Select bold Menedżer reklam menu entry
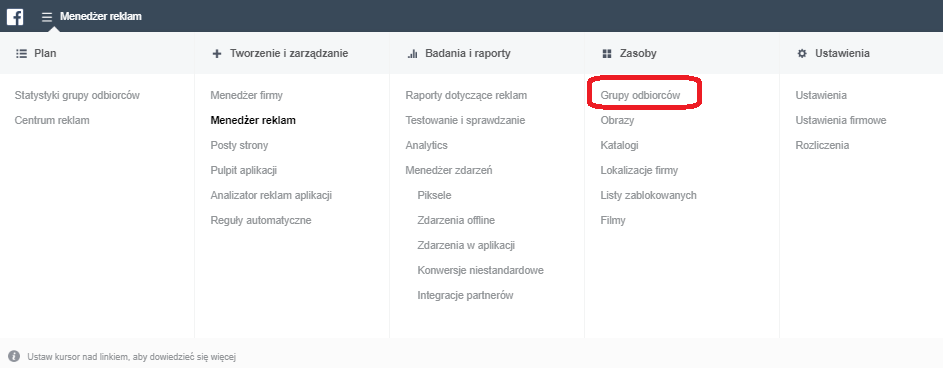 click(253, 120)
